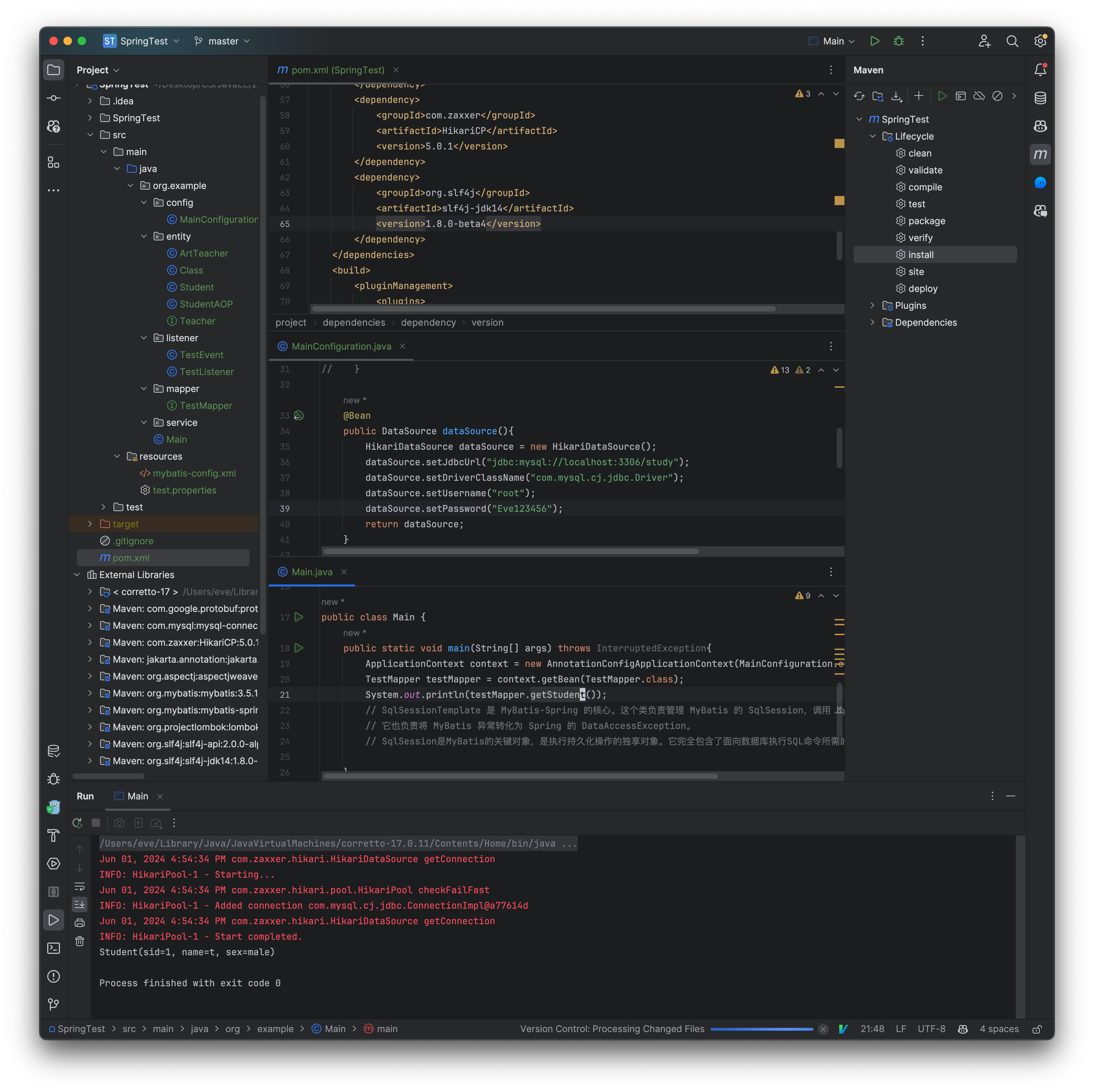The height and width of the screenshot is (1092, 1094).
Task: Toggle Maven offline mode
Action: tap(979, 96)
